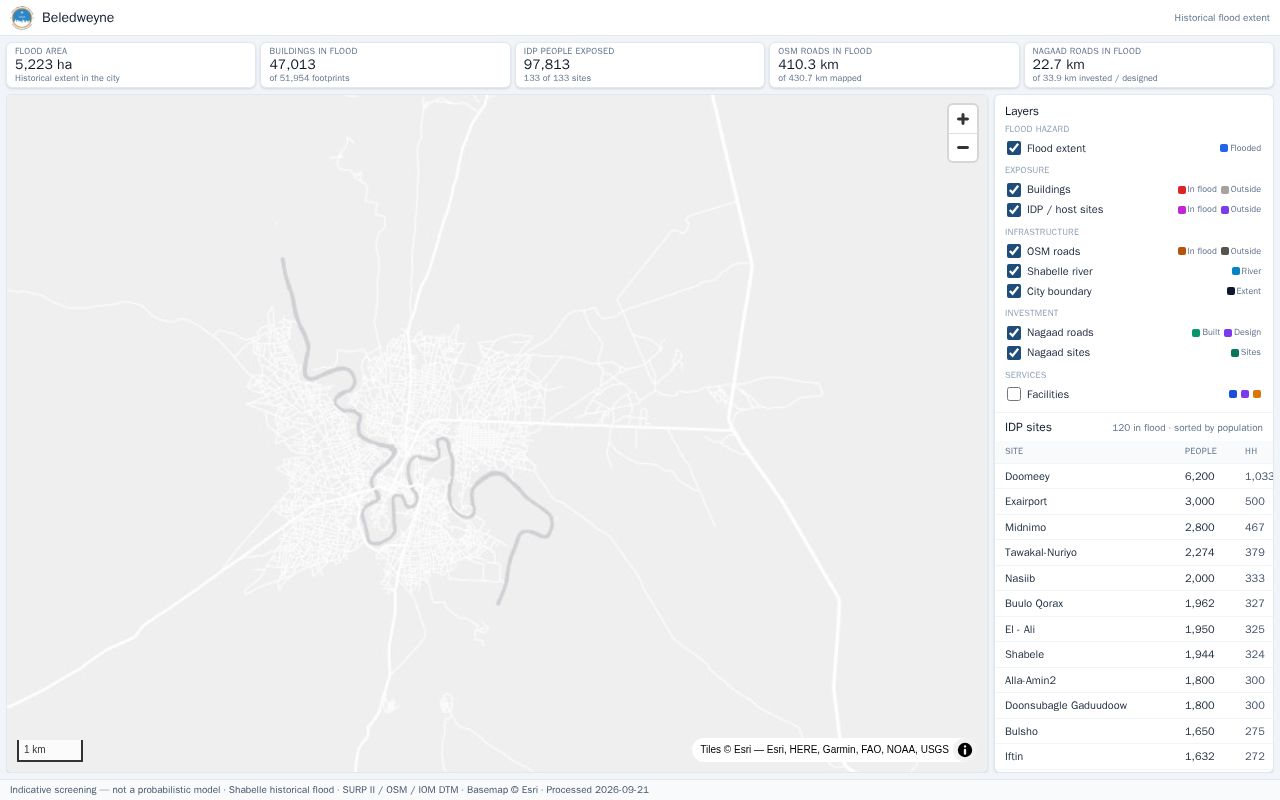
Task: Click the blue River legend swatch
Action: (x=1236, y=271)
